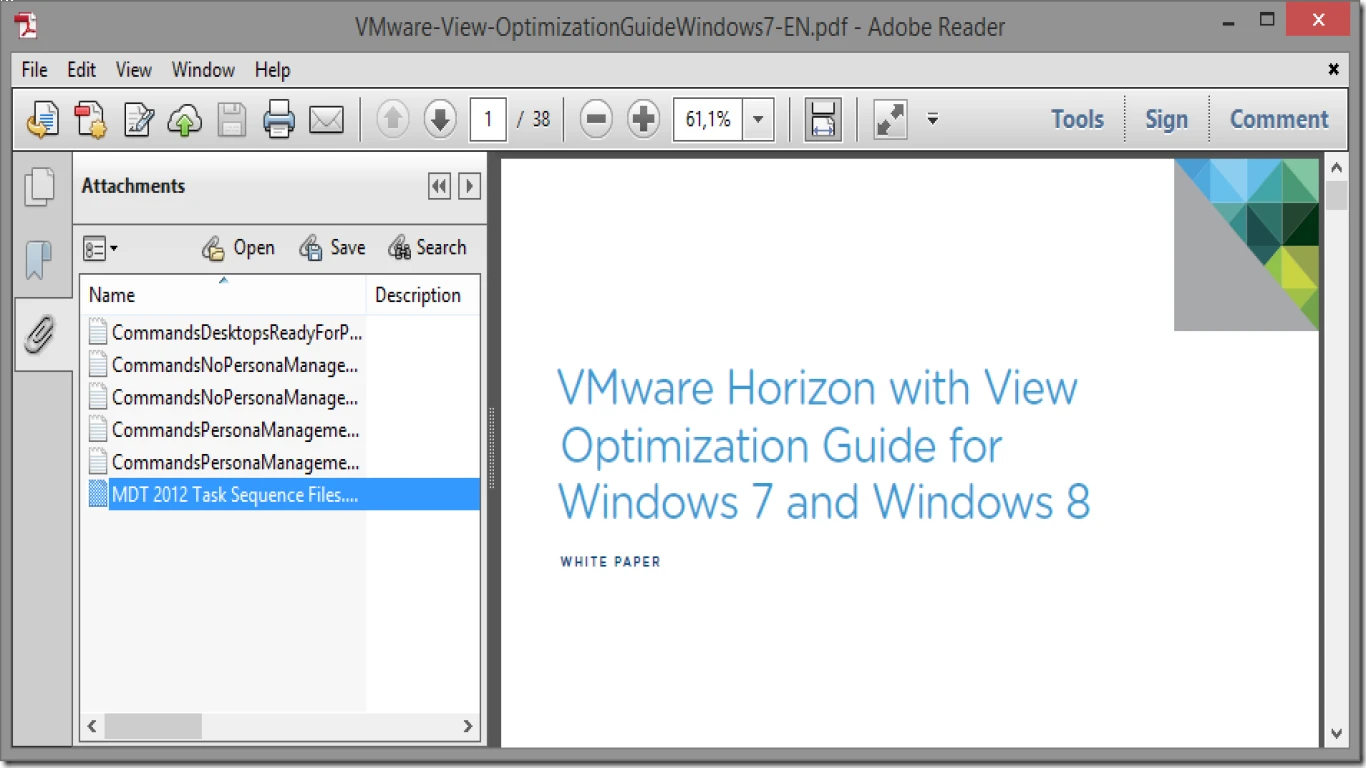Close the document with menu-bar X
The width and height of the screenshot is (1366, 768).
coord(1333,70)
